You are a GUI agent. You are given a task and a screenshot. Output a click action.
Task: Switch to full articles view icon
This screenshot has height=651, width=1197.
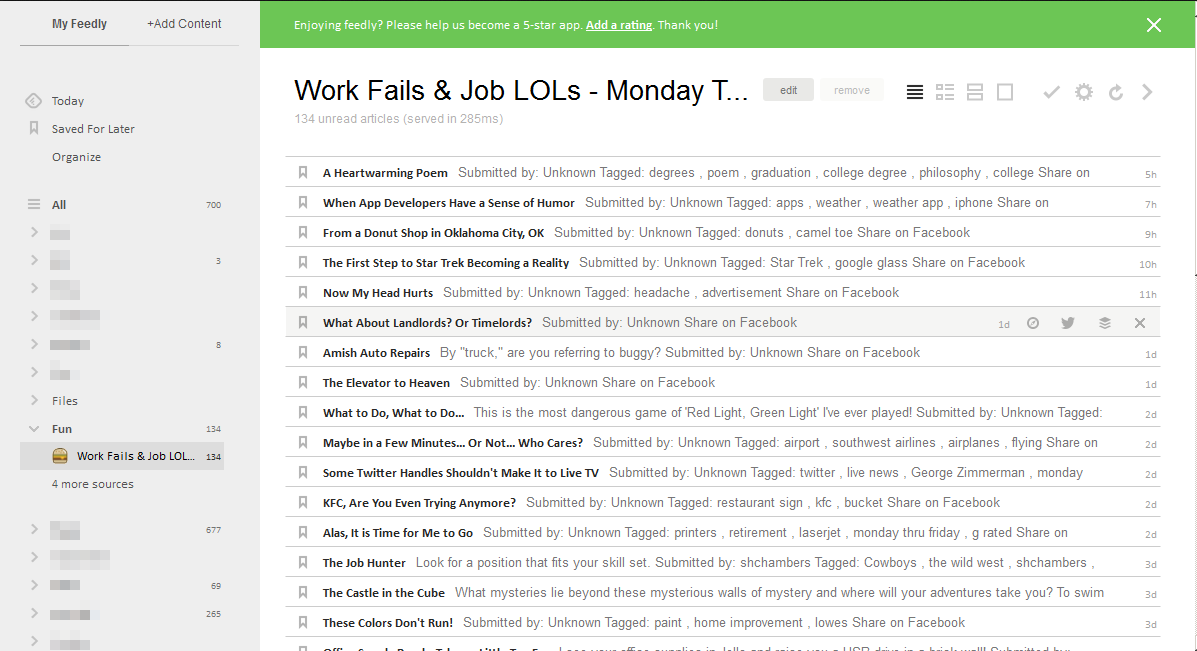[x=1005, y=92]
